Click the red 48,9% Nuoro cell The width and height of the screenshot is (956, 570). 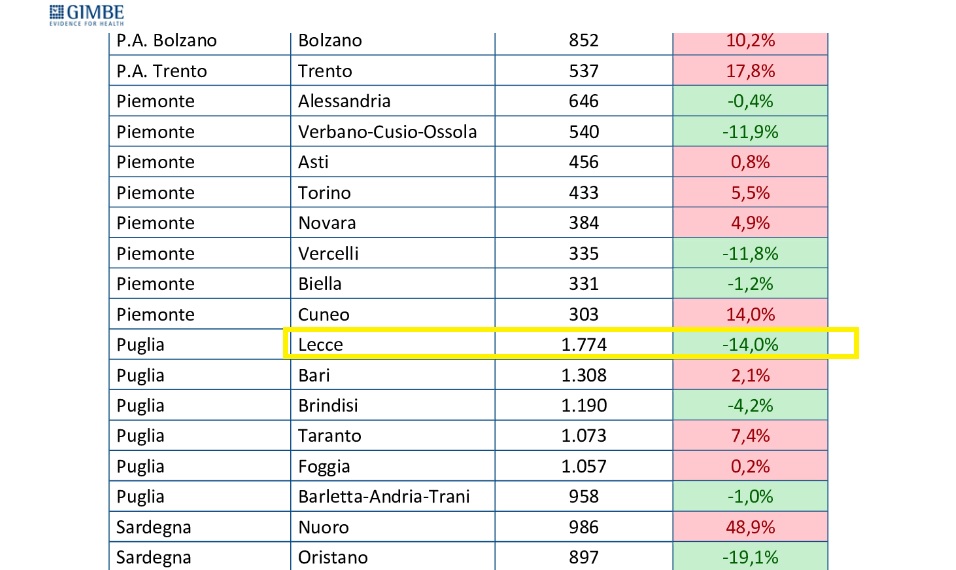pos(750,527)
